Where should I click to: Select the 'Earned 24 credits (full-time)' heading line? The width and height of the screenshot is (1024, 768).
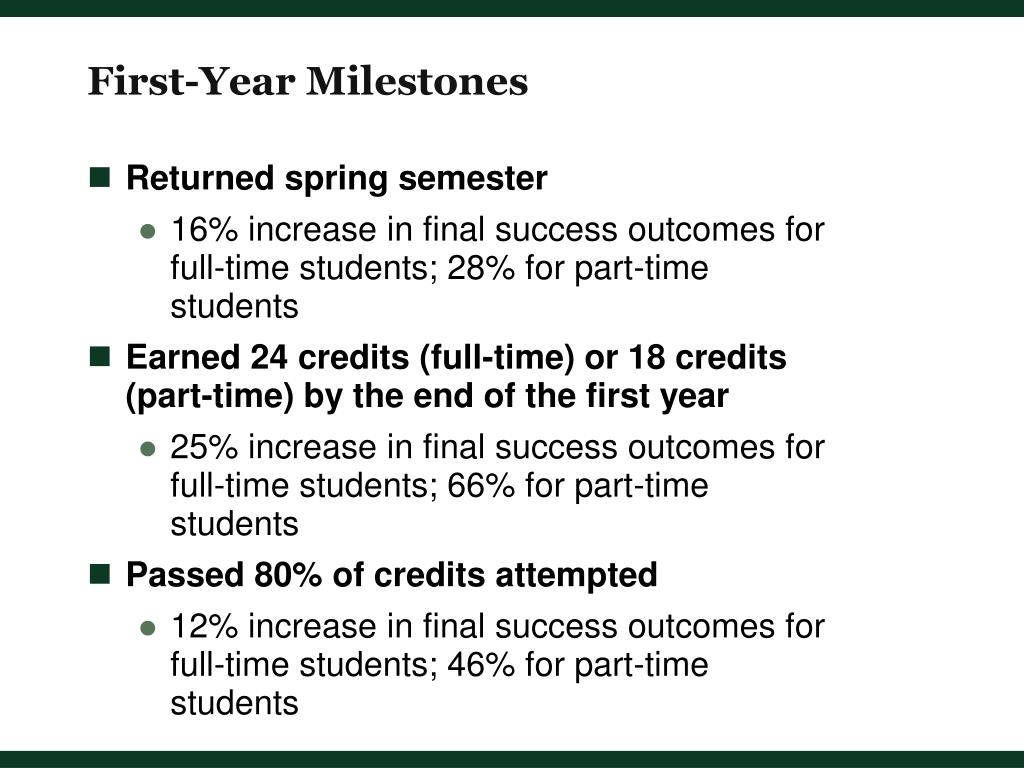click(x=456, y=358)
